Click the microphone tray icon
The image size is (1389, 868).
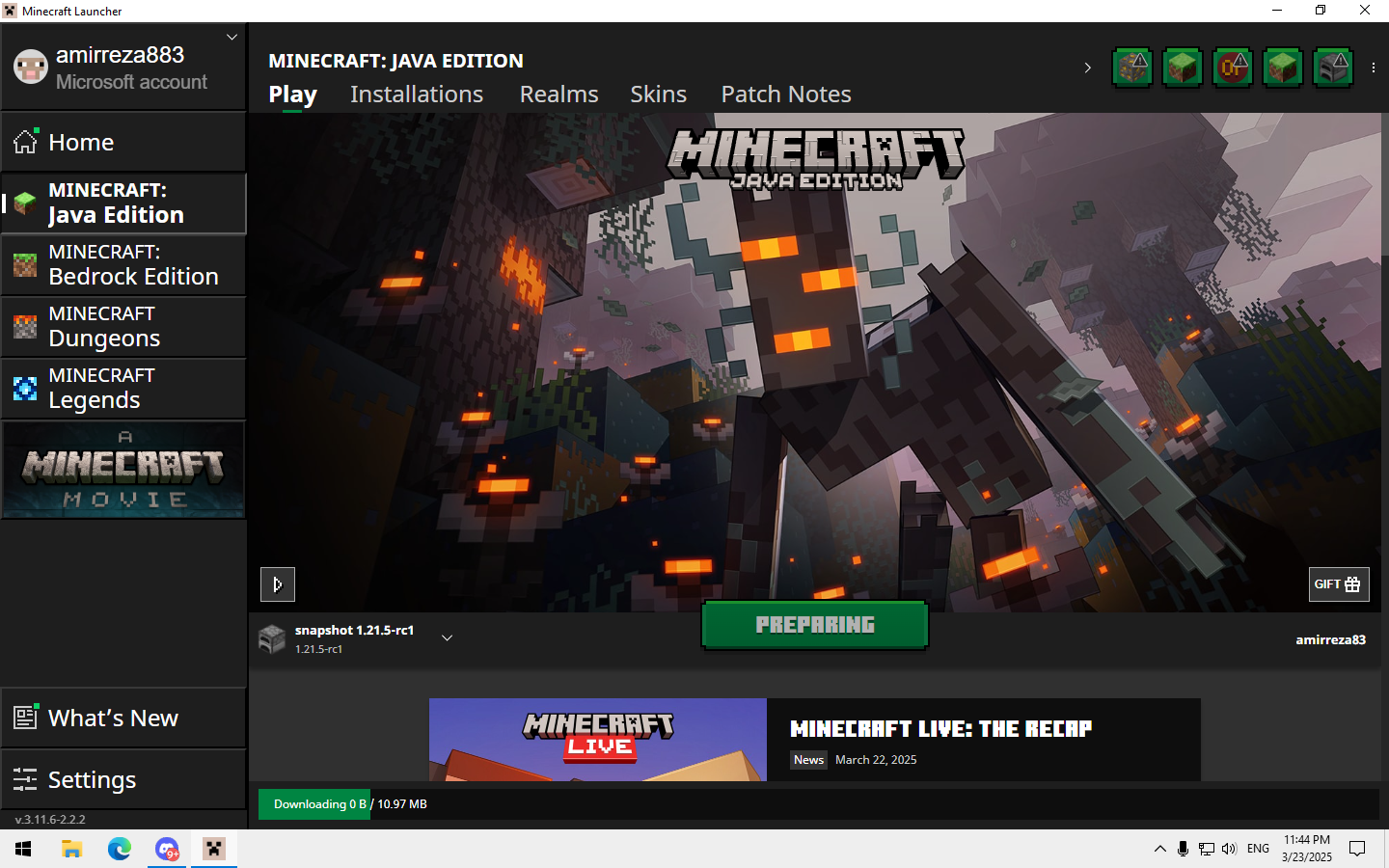point(1183,849)
